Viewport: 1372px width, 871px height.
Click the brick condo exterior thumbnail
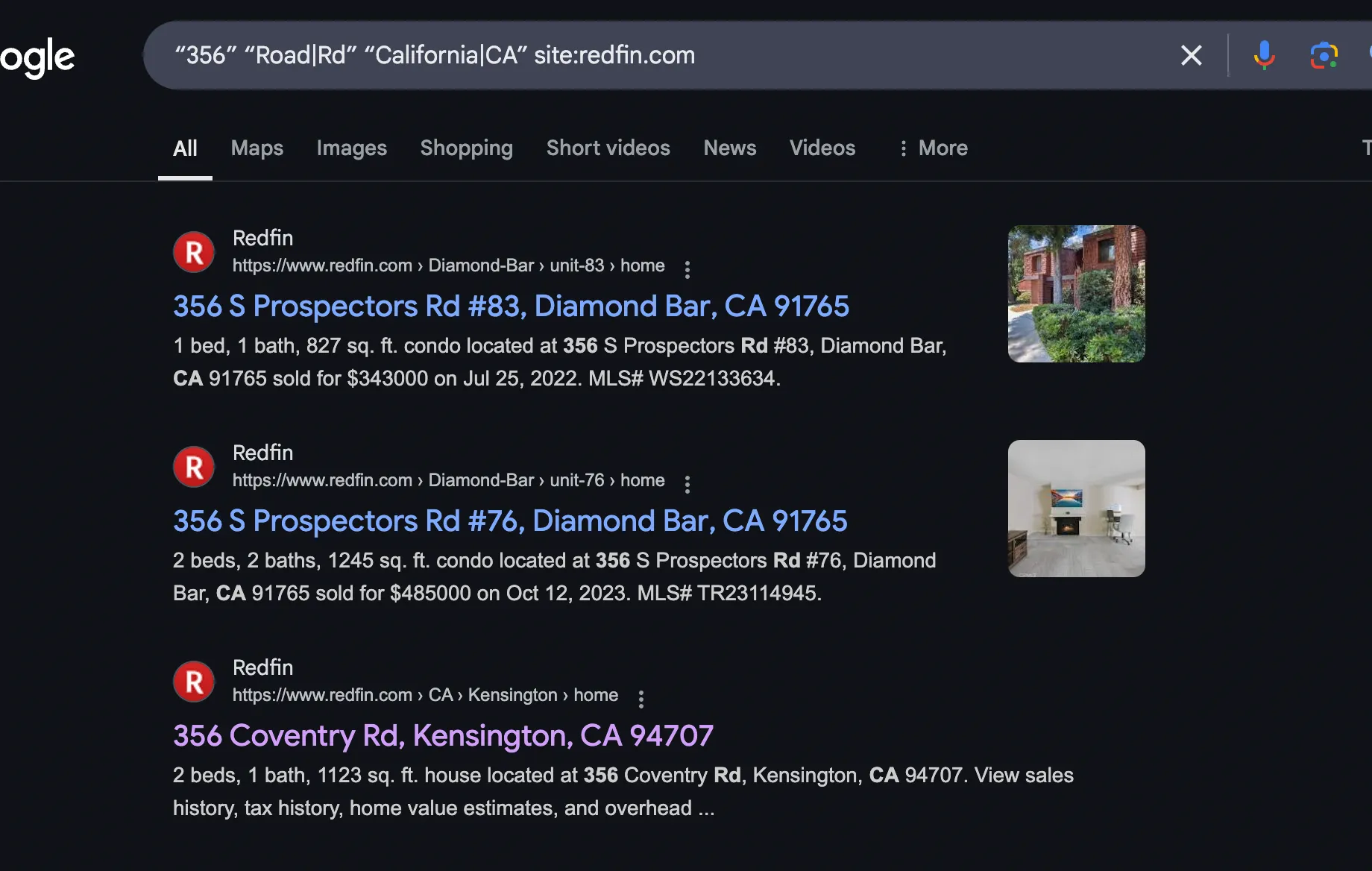[1076, 294]
